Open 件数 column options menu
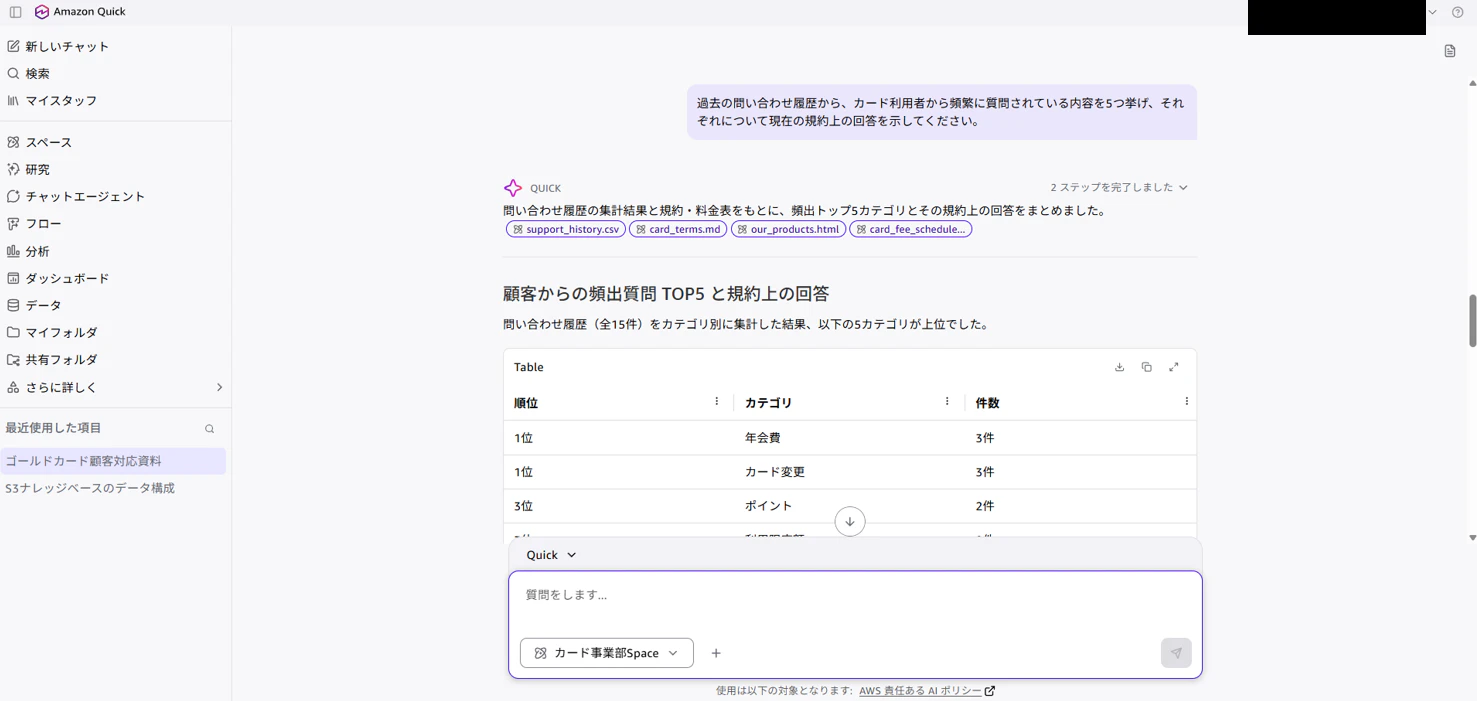 pyautogui.click(x=1187, y=402)
